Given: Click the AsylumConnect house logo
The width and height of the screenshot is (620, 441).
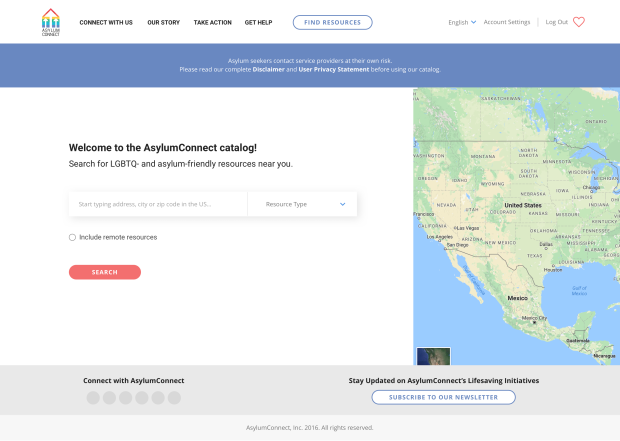Looking at the screenshot, I should pos(51,23).
